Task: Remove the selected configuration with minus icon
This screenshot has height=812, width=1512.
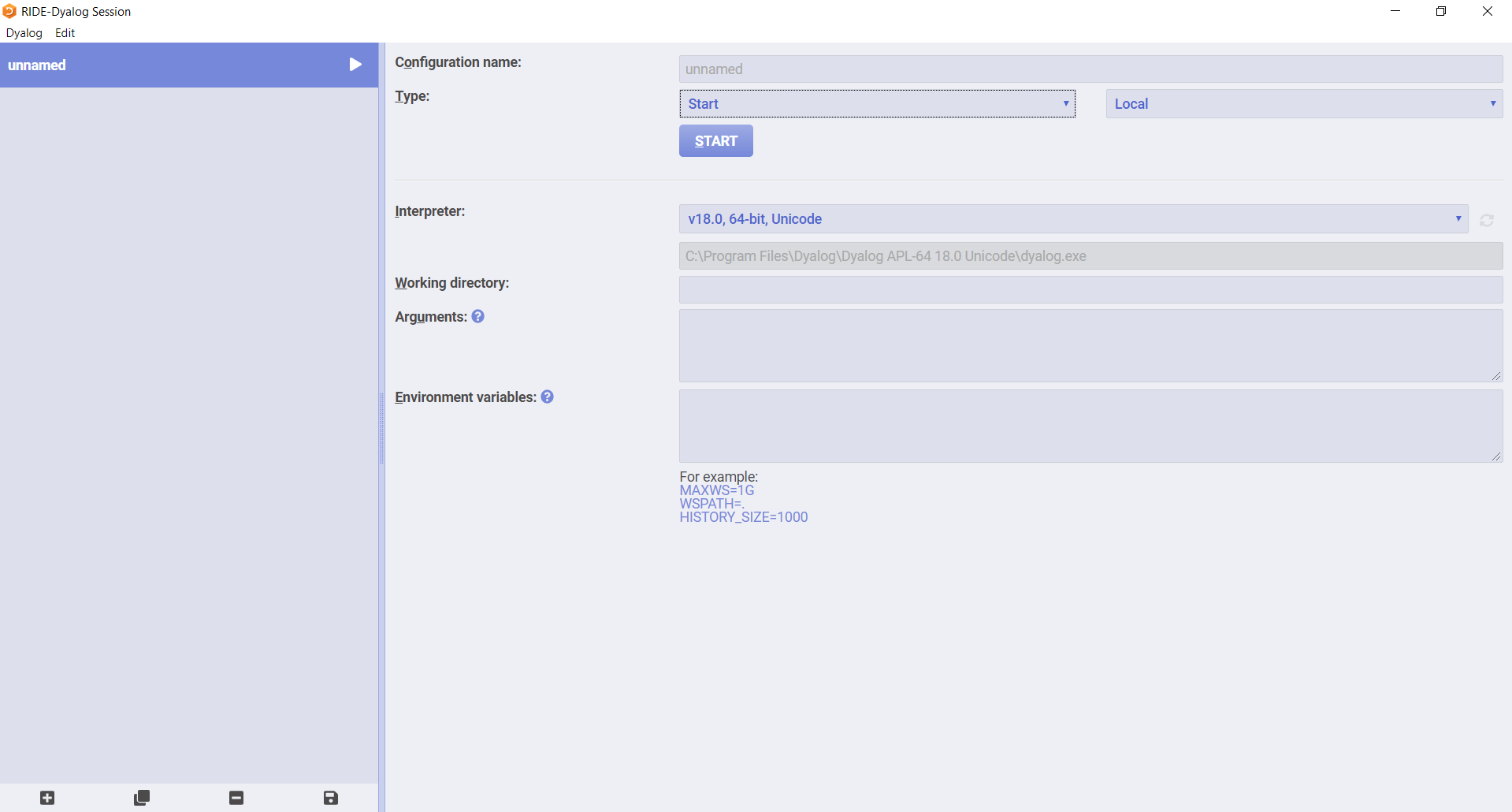Action: click(x=236, y=798)
